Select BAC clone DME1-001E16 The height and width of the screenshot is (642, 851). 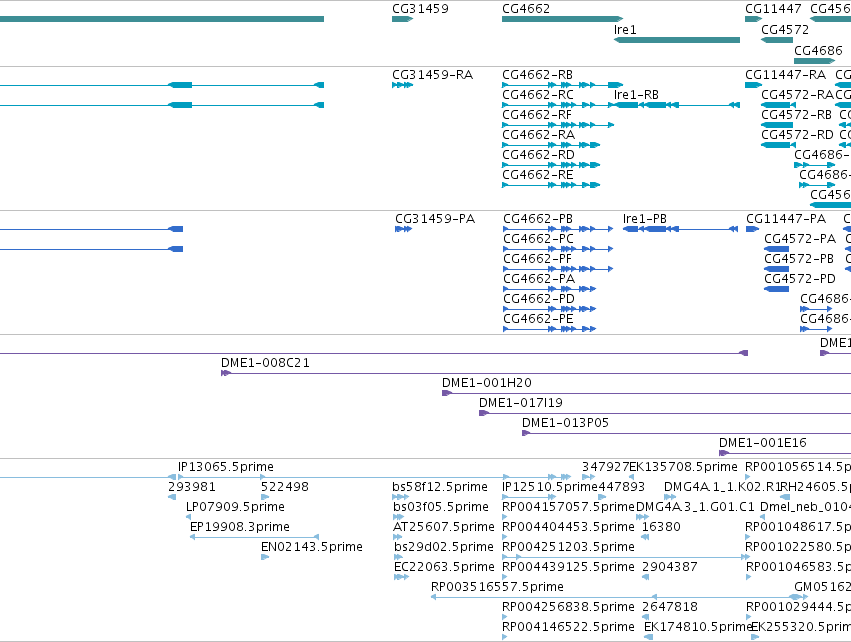point(785,453)
